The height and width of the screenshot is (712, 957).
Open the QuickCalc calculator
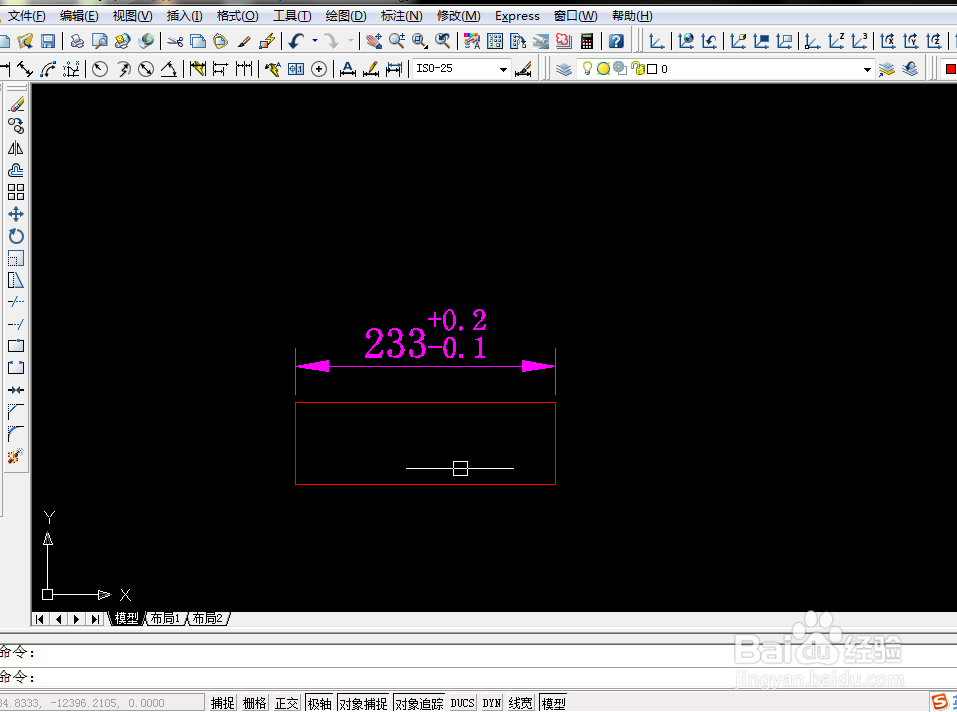click(587, 41)
